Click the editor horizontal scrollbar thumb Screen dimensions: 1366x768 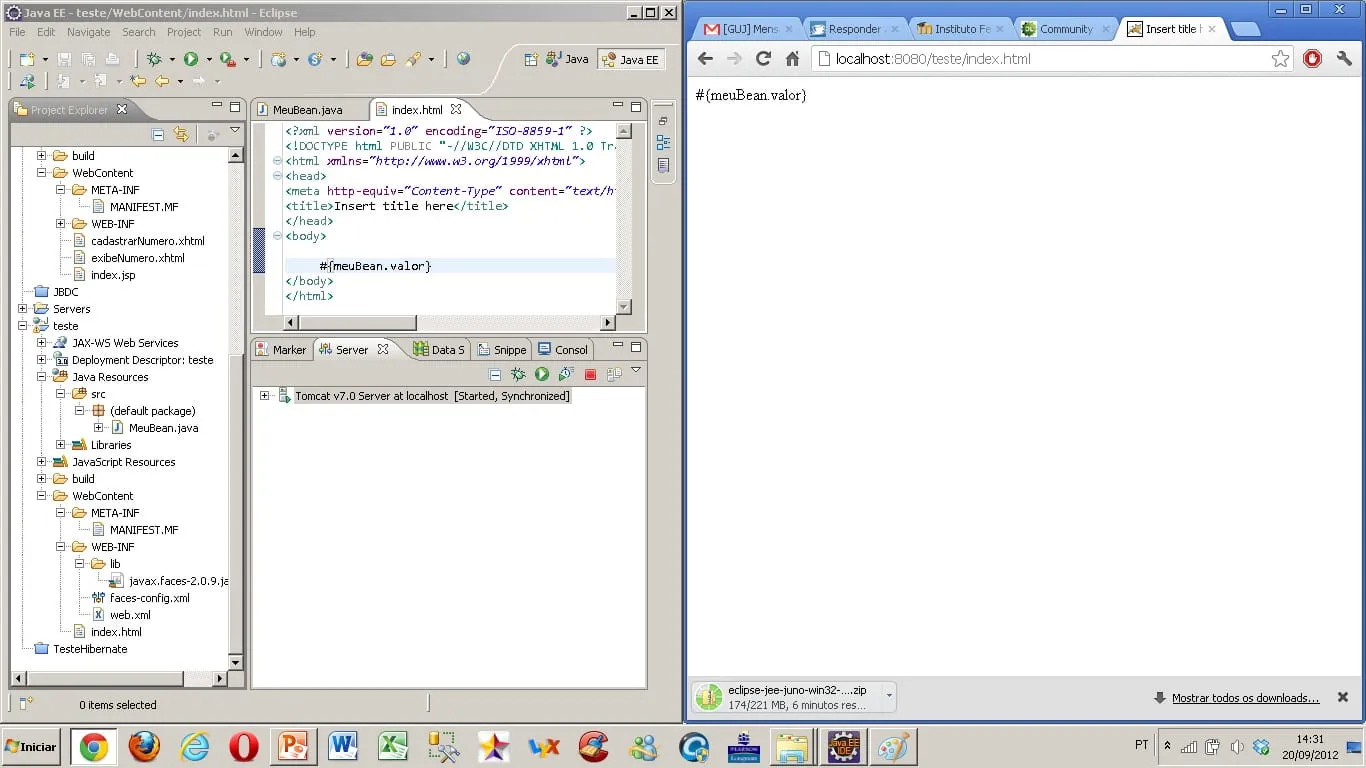357,323
